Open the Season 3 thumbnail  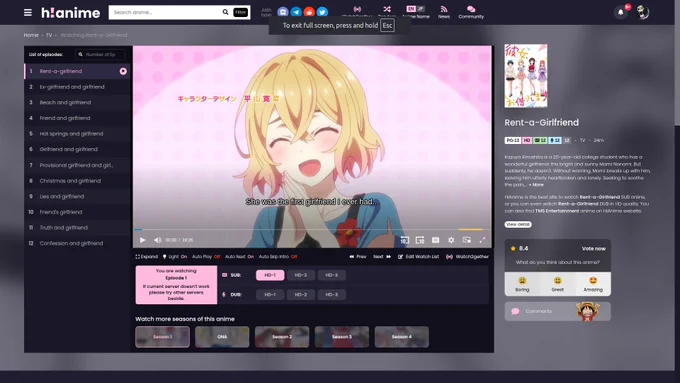point(342,337)
